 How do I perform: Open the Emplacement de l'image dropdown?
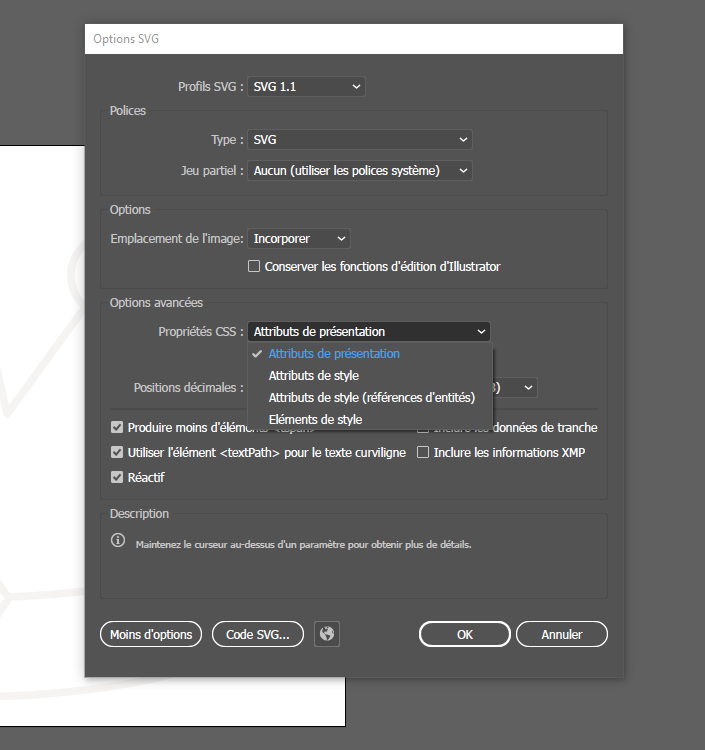tap(299, 239)
